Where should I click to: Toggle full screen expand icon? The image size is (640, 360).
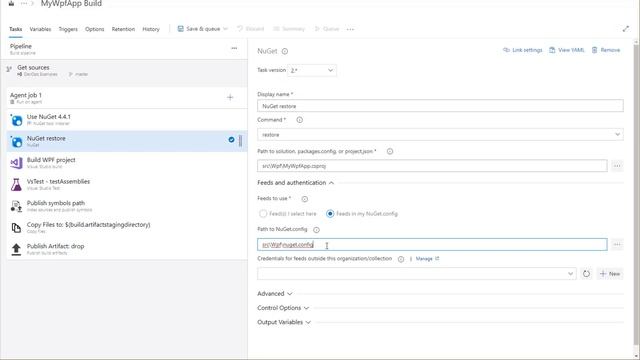pos(626,29)
